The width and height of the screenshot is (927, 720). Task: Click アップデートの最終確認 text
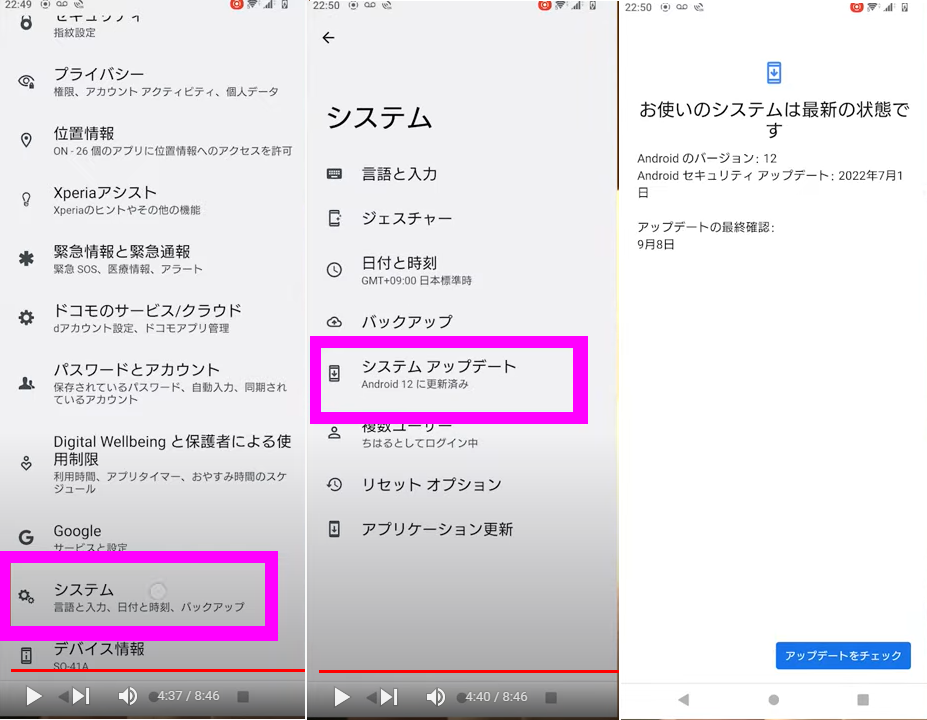tap(706, 227)
